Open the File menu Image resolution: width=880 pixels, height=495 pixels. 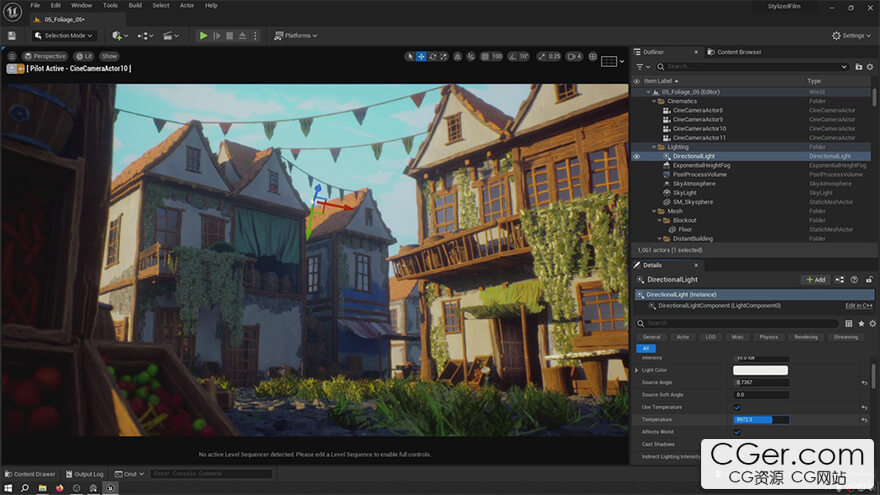coord(35,6)
